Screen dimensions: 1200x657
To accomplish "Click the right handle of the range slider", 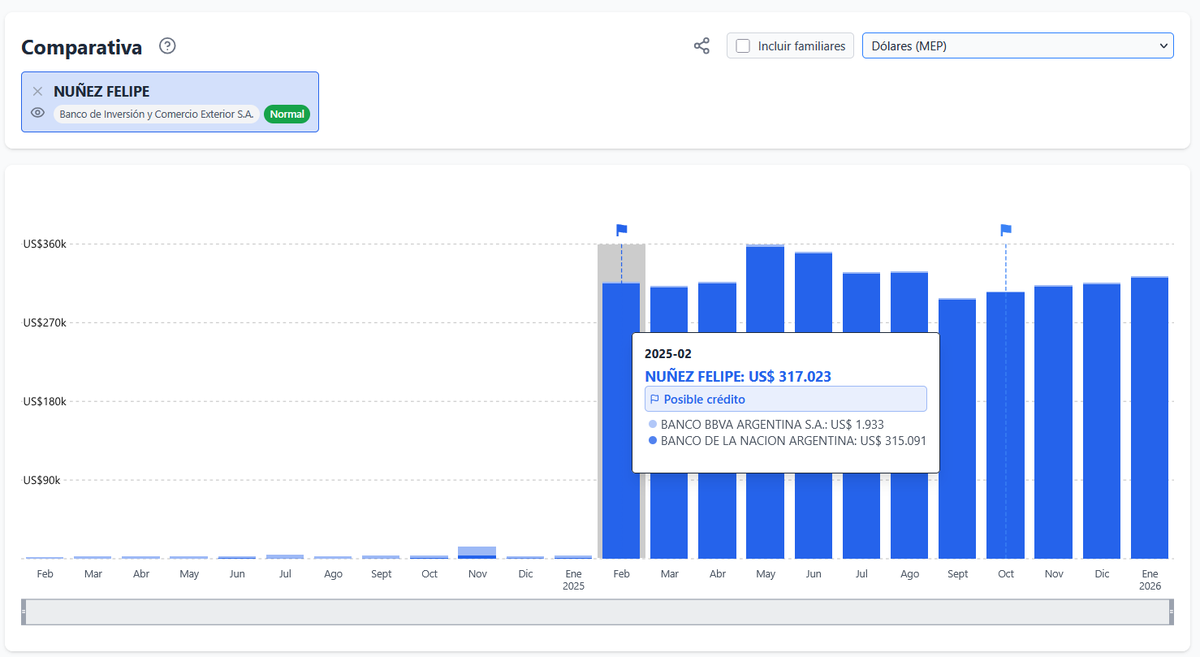I will tap(1171, 612).
